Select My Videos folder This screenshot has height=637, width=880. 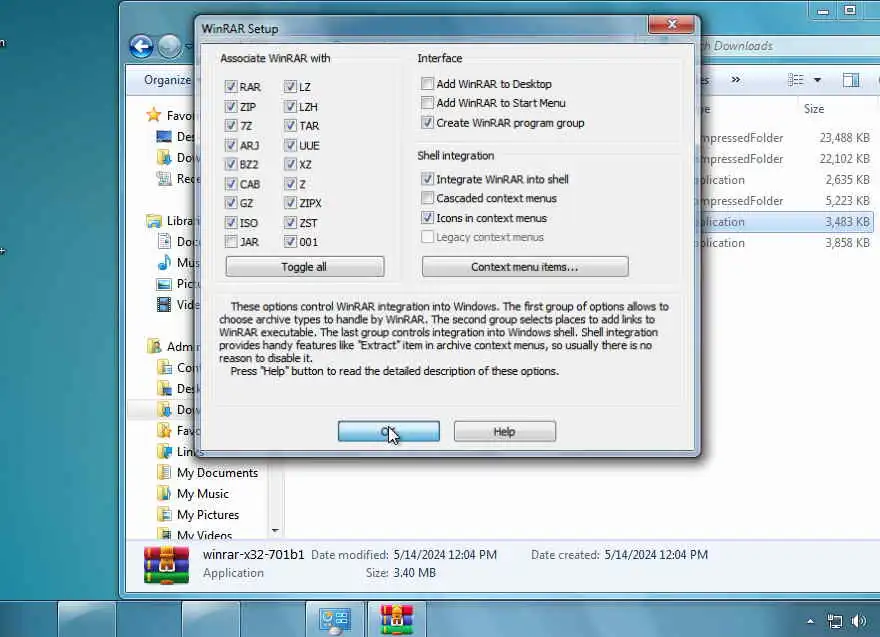(204, 534)
